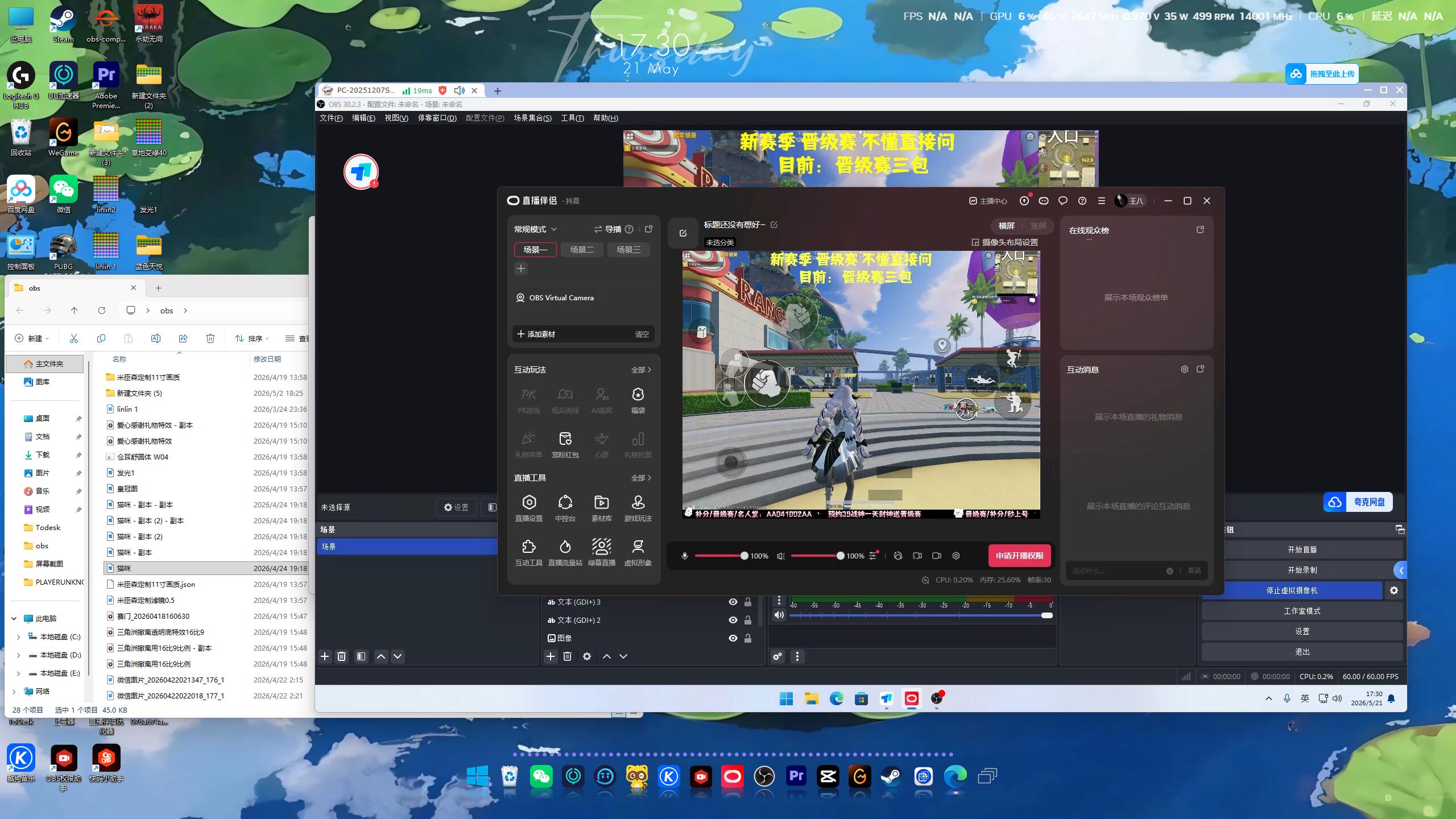1456x819 pixels.
Task: Open OBS 场景集合(S) menu
Action: [x=532, y=118]
